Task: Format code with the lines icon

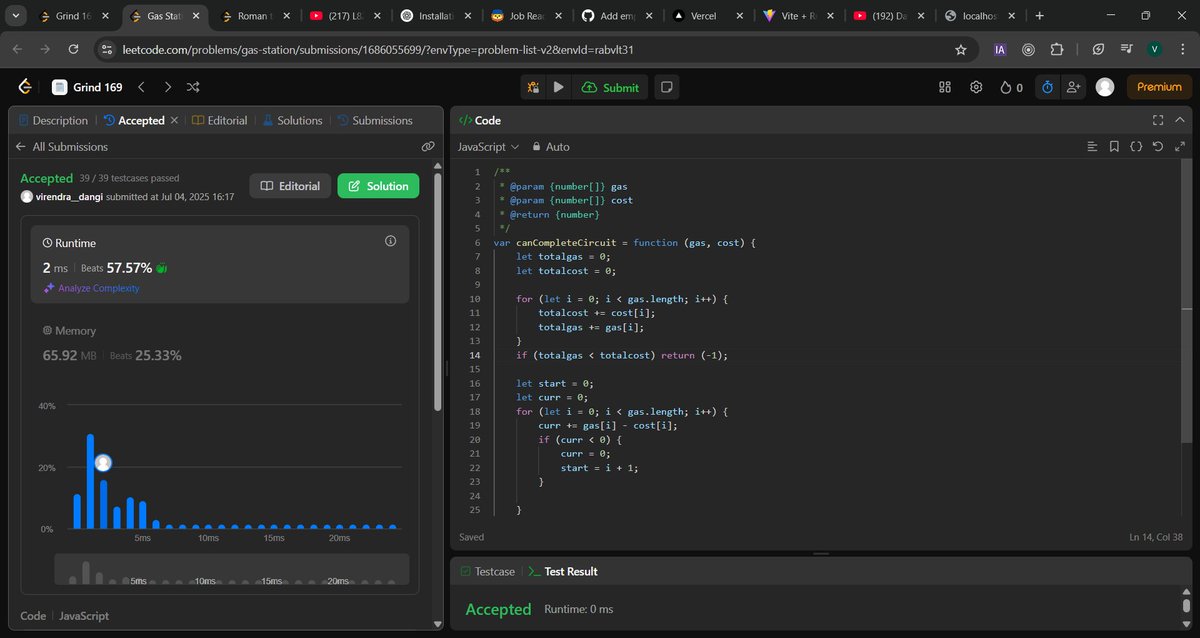Action: [1092, 146]
